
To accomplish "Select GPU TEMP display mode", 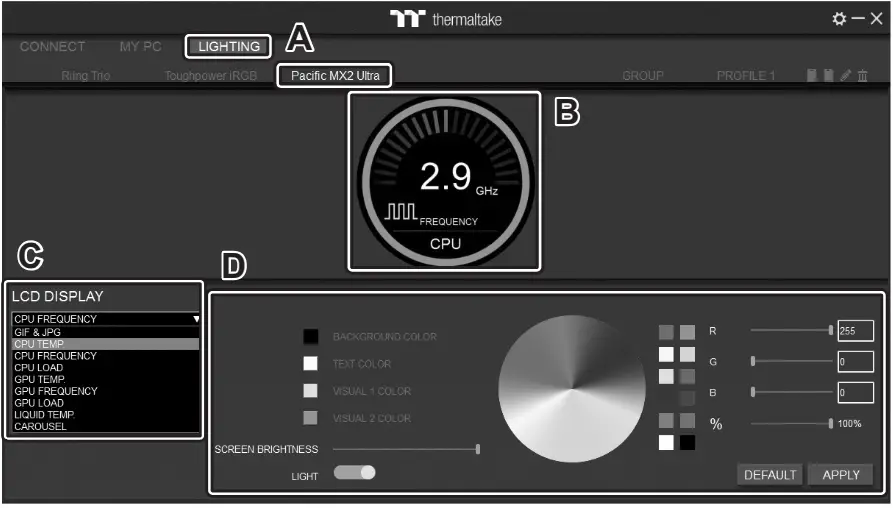I will pyautogui.click(x=106, y=379).
